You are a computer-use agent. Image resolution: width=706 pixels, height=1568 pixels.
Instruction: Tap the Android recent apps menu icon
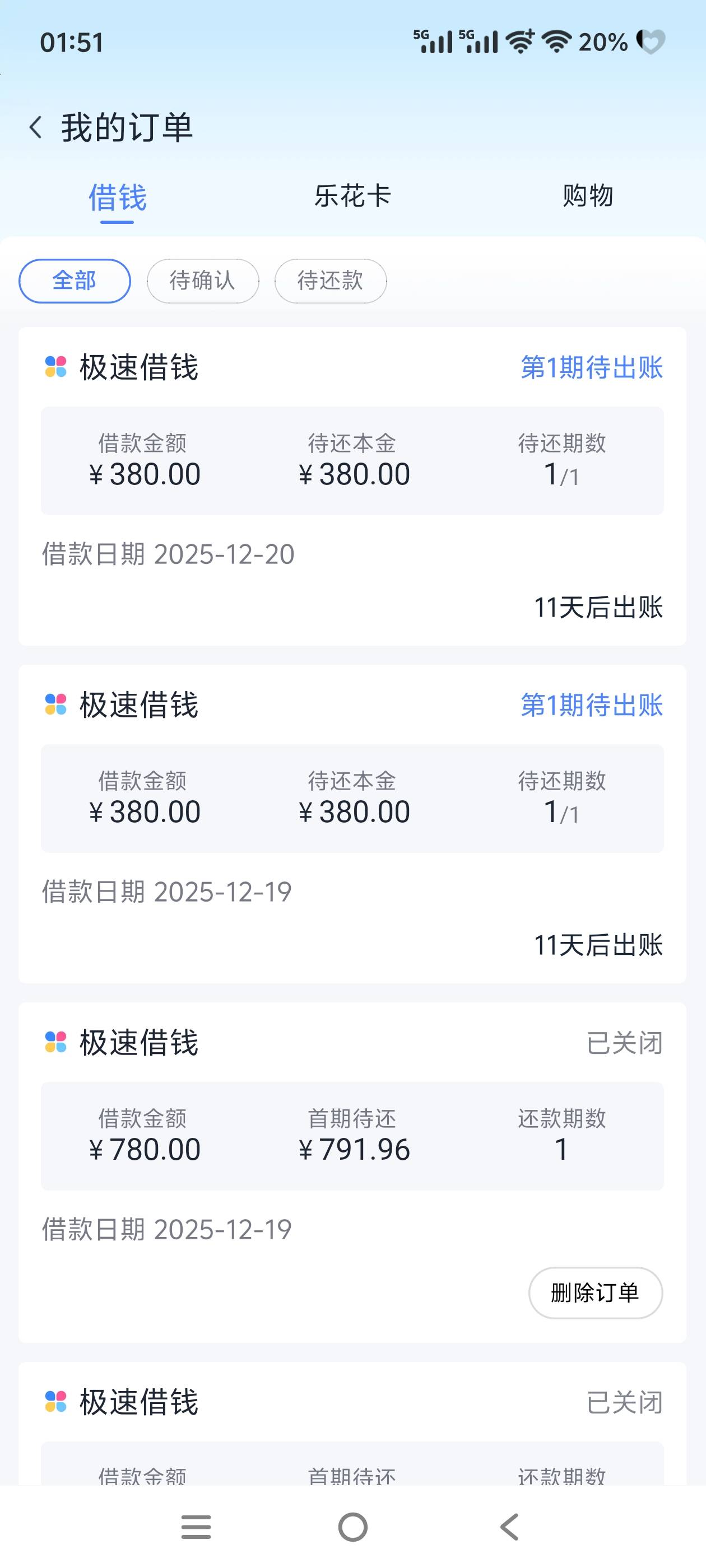coord(196,1527)
